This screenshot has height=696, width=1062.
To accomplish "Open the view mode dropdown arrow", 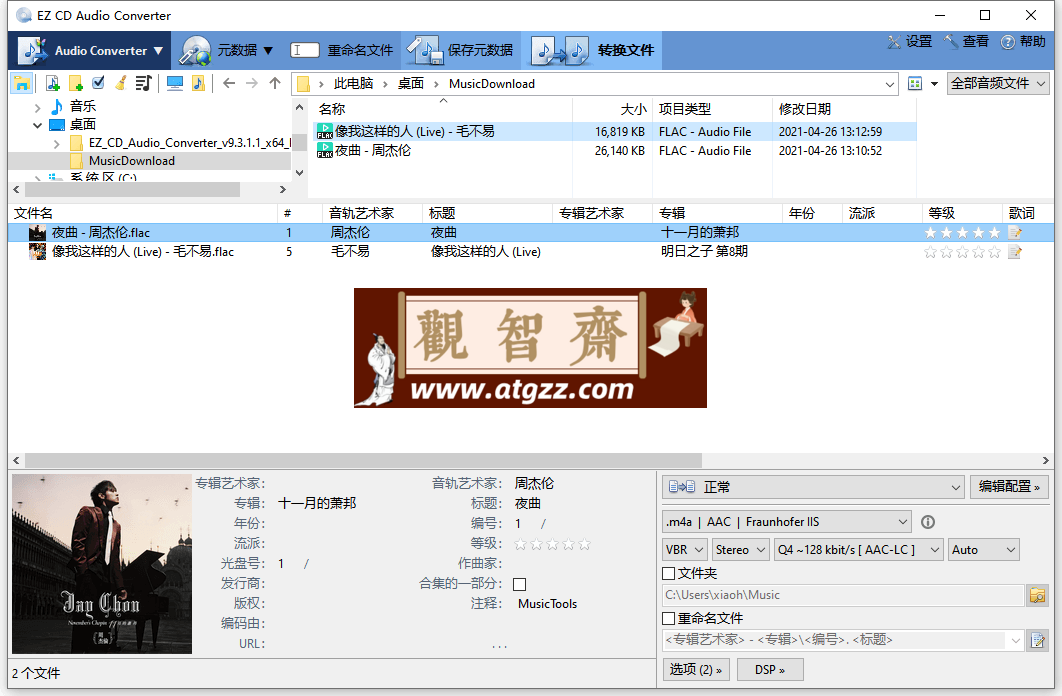I will point(934,84).
